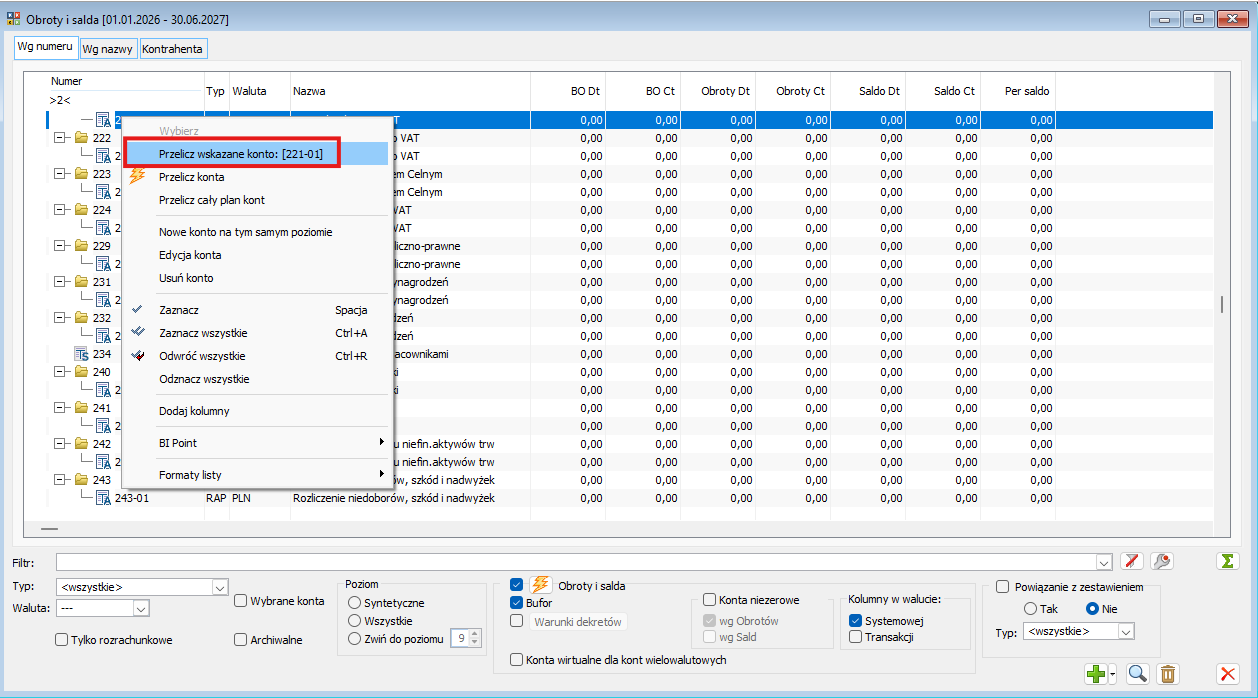The width and height of the screenshot is (1258, 698).
Task: Switch to the Kontrahenta tab
Action: point(173,49)
